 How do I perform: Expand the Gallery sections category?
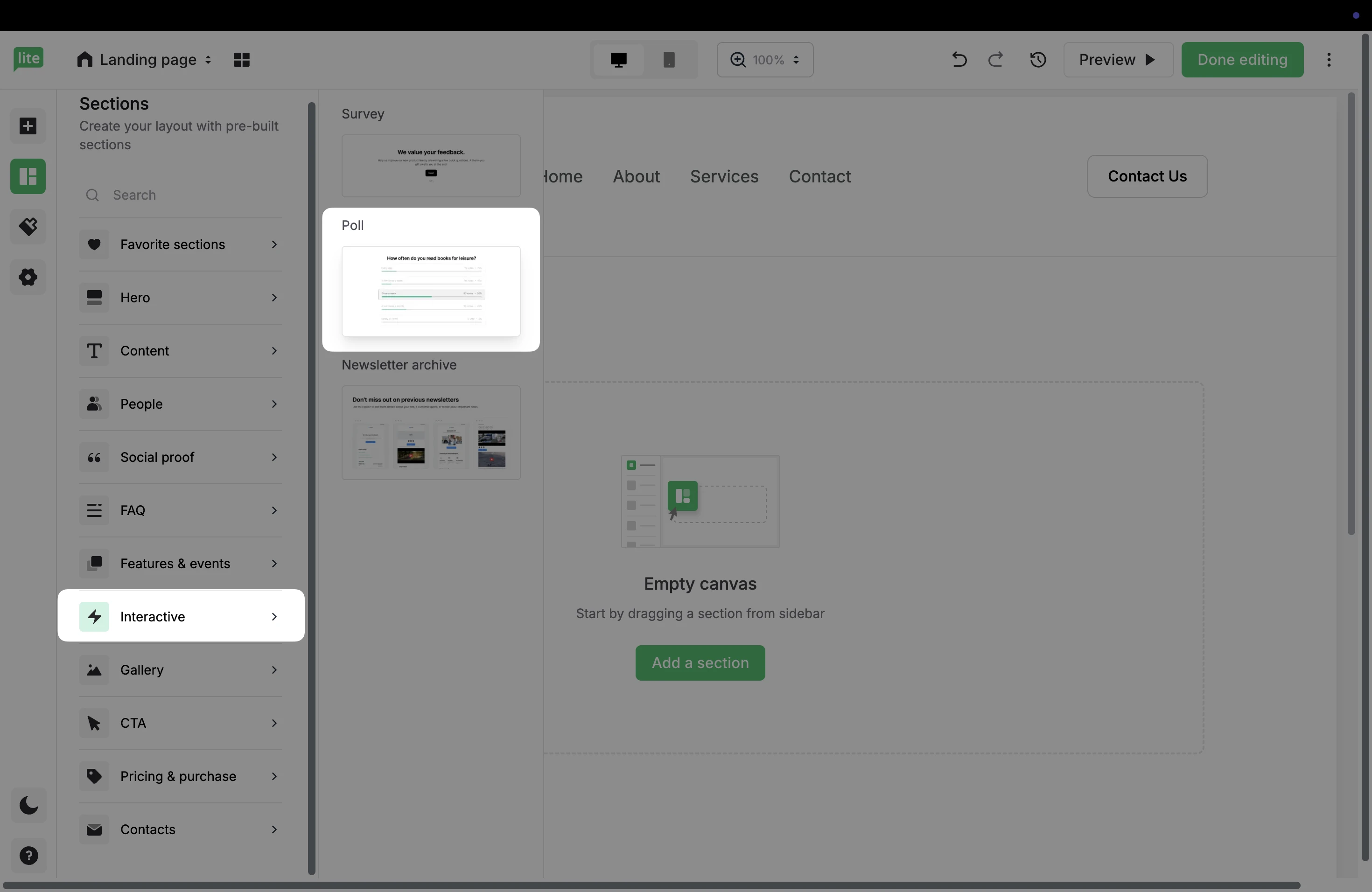181,669
